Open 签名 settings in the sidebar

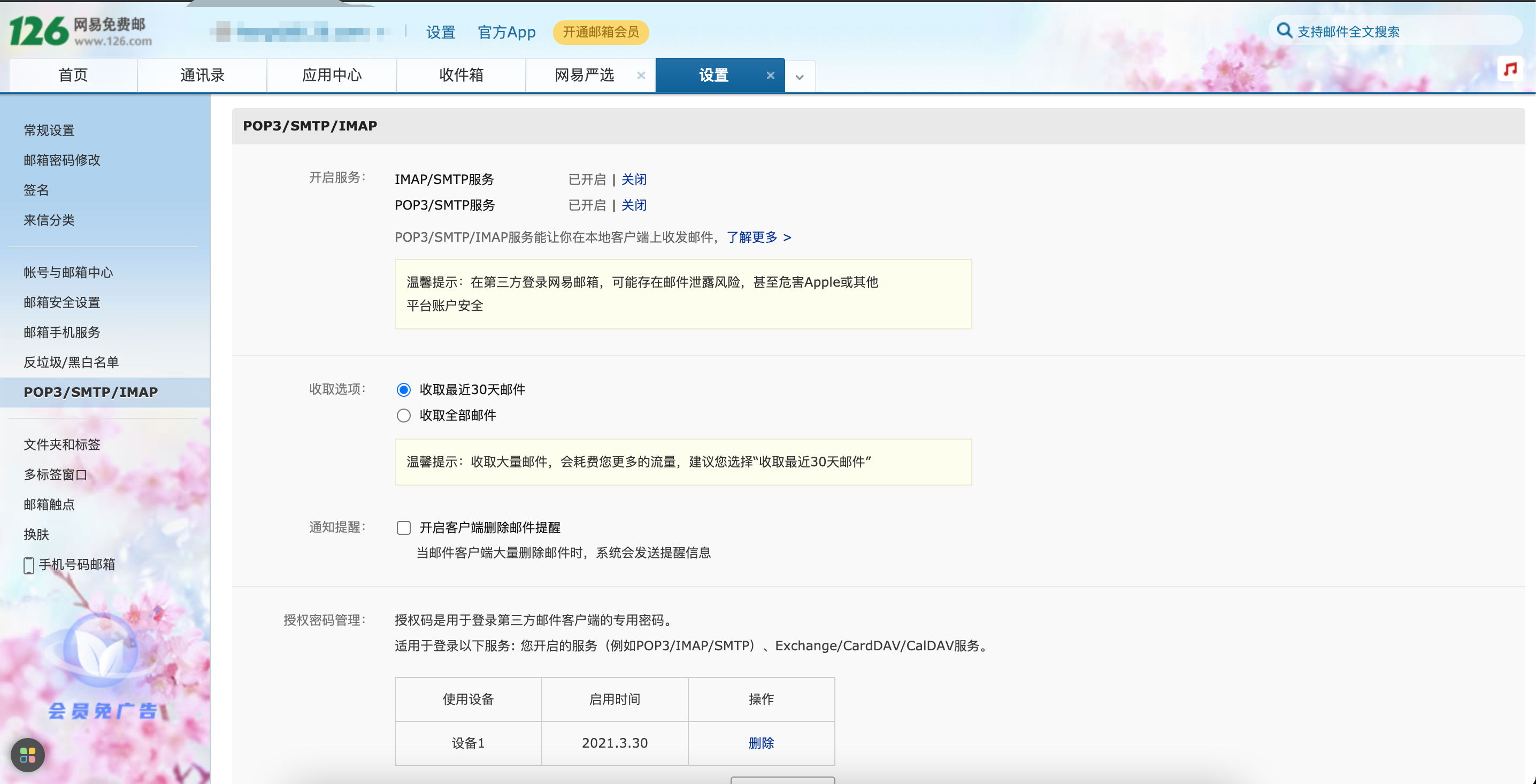(36, 190)
